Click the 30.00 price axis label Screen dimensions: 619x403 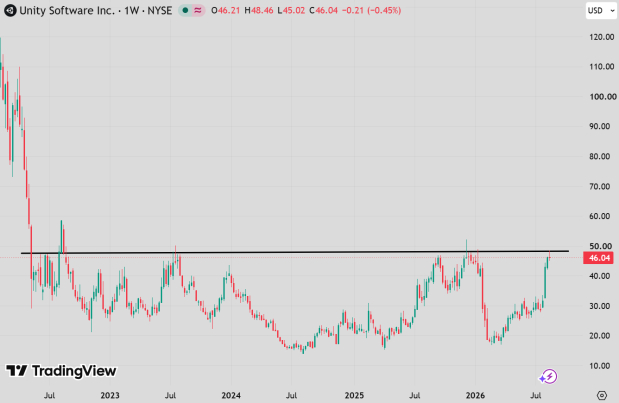click(x=599, y=306)
